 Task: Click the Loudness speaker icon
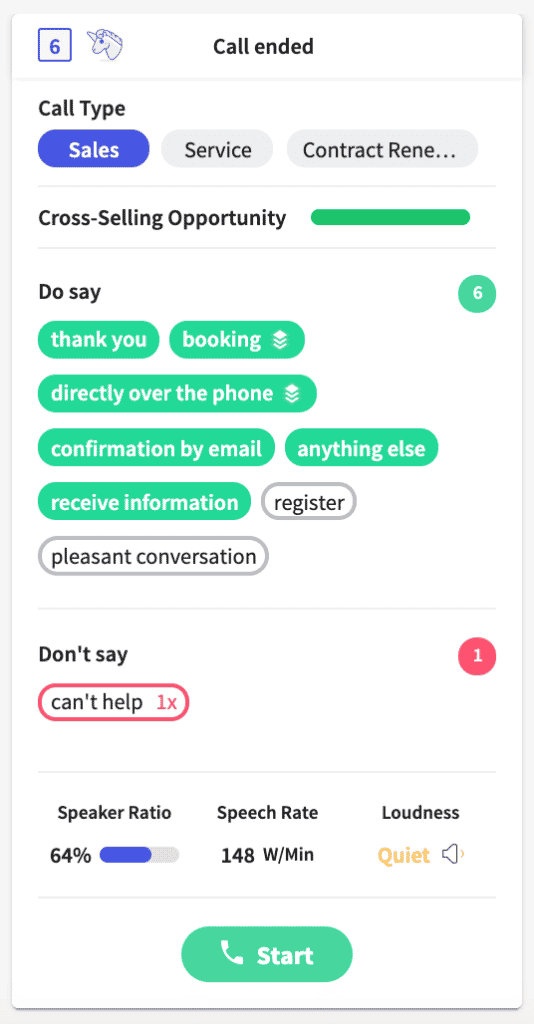pyautogui.click(x=453, y=854)
